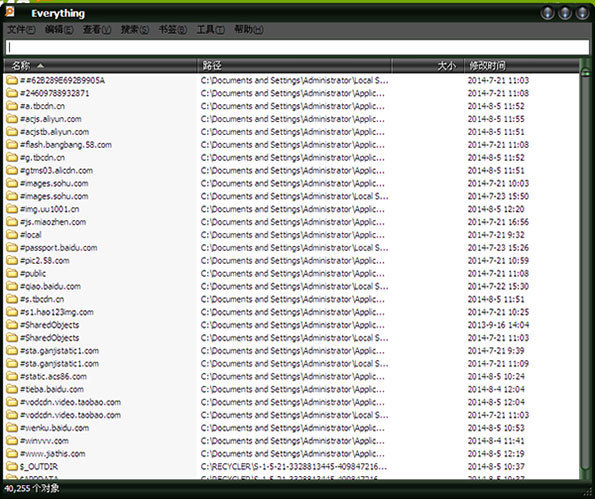Image resolution: width=595 pixels, height=499 pixels.
Task: Select the #vodcdn.video.taobao.com row dated 2014-8-5 12:04
Action: 291,402
